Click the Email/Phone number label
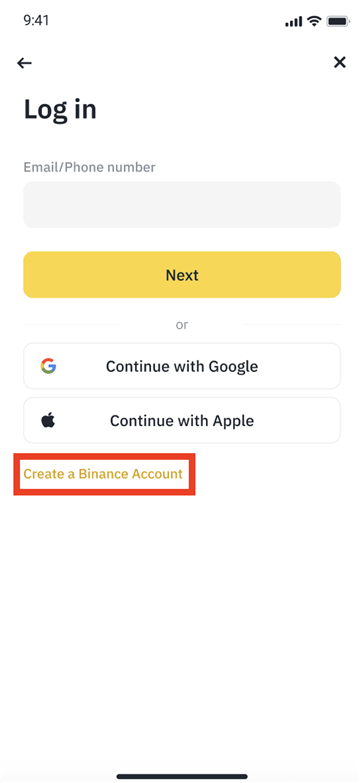Image resolution: width=360 pixels, height=783 pixels. pos(89,167)
